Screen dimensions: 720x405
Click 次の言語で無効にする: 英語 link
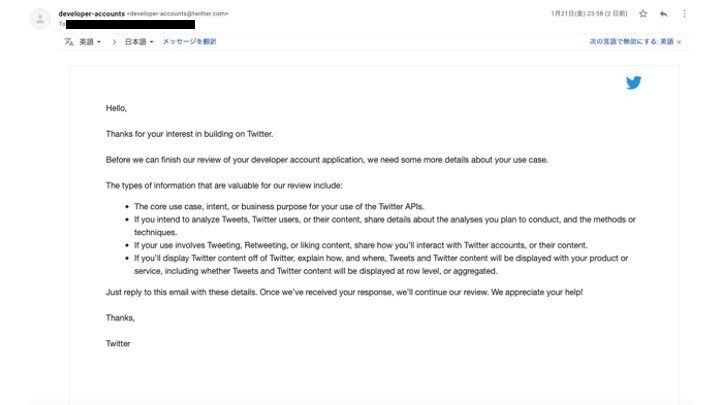[x=631, y=41]
